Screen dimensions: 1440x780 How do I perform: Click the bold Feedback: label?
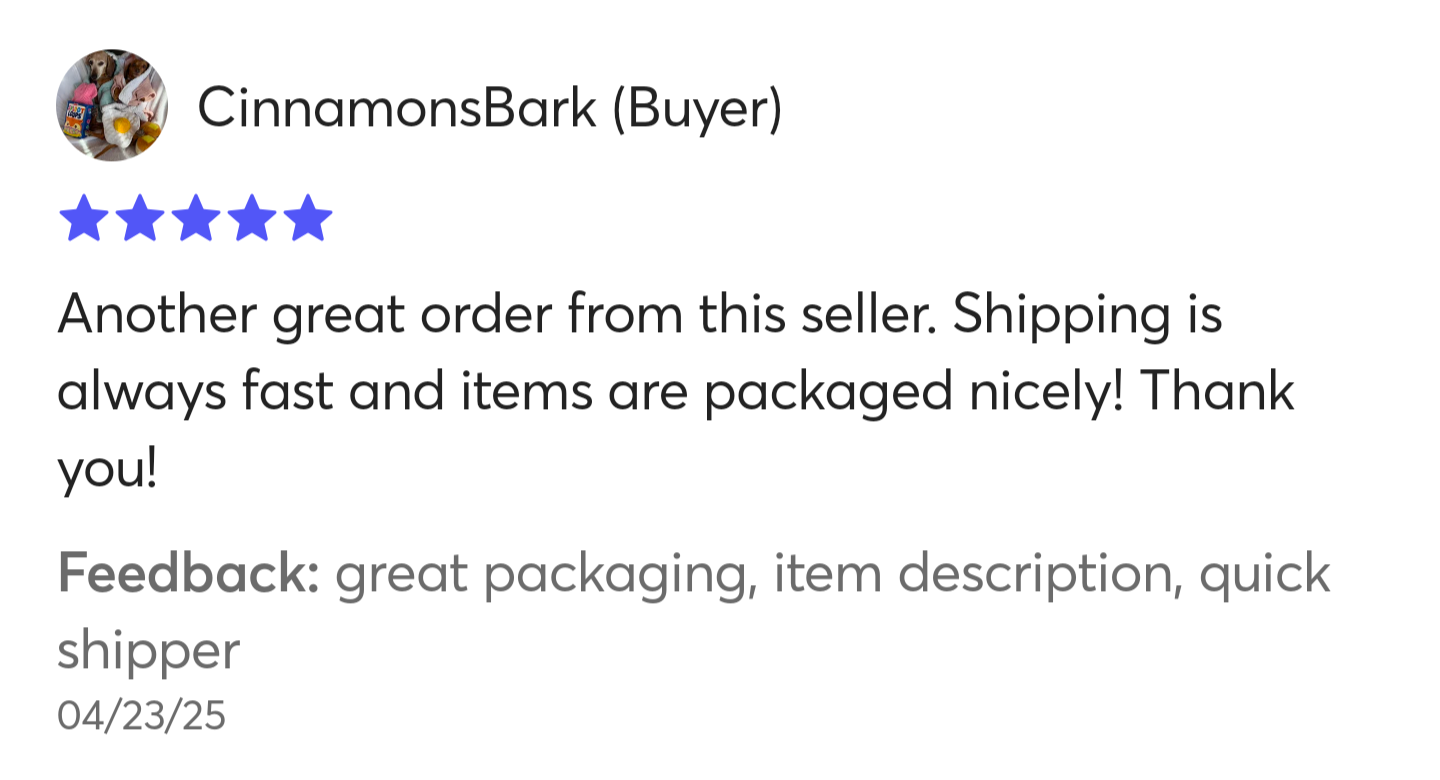click(188, 572)
